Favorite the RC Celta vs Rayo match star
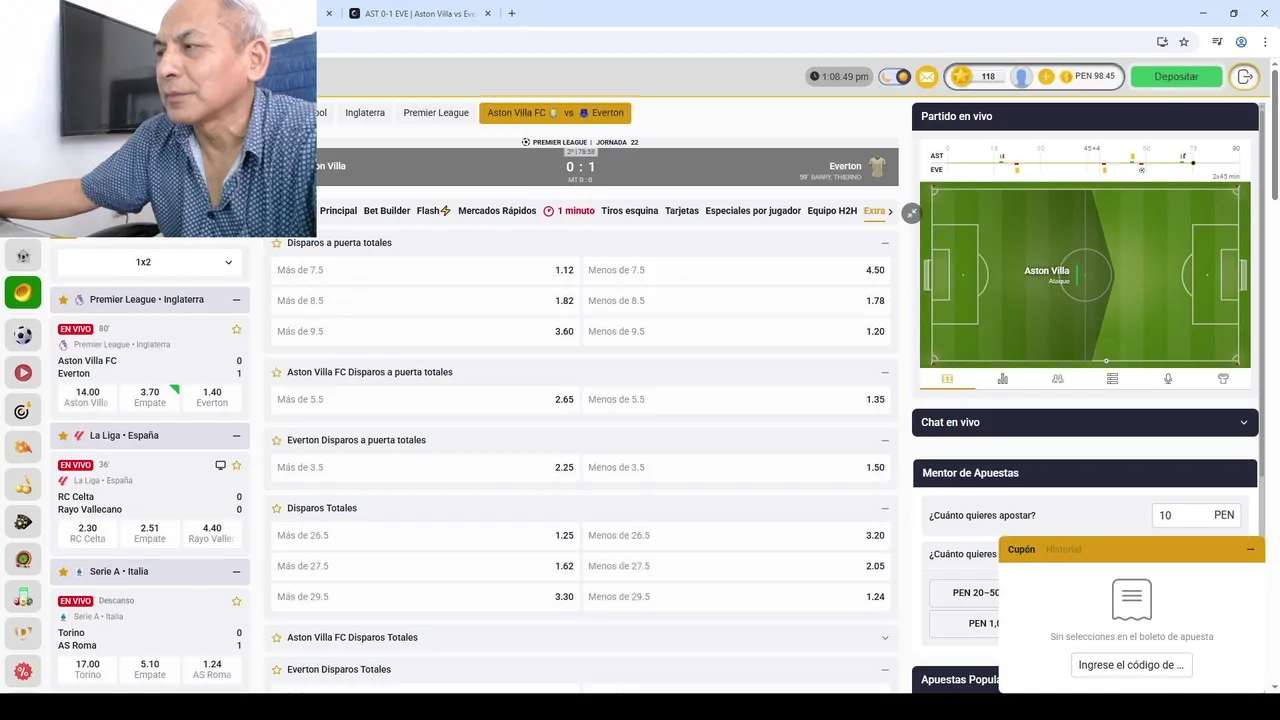Screen dimensions: 1280x720 237,465
